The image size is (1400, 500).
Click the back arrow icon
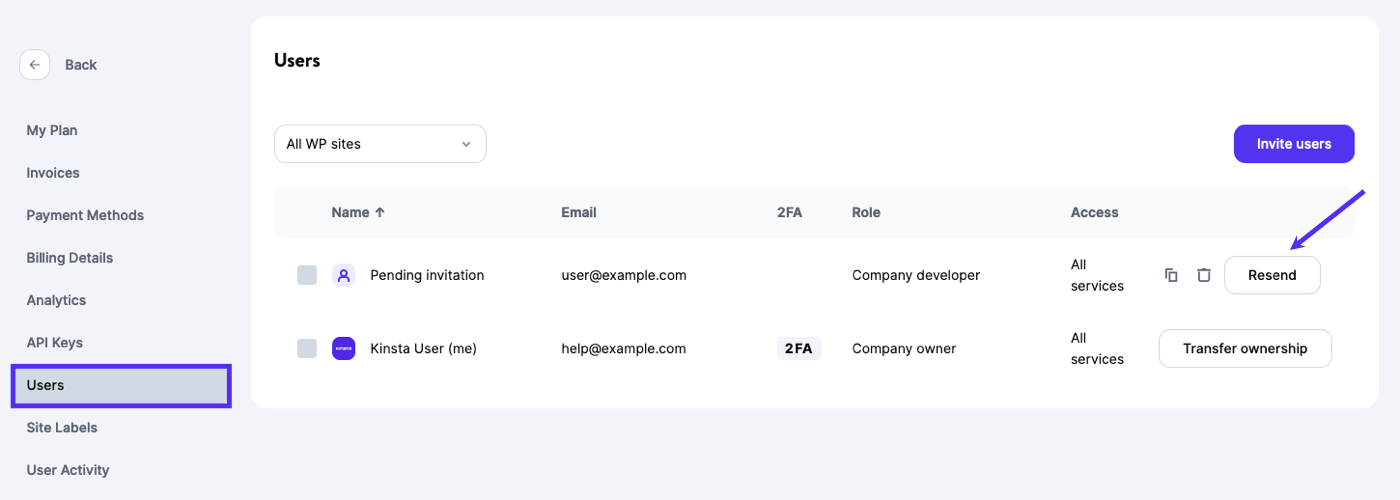(35, 65)
